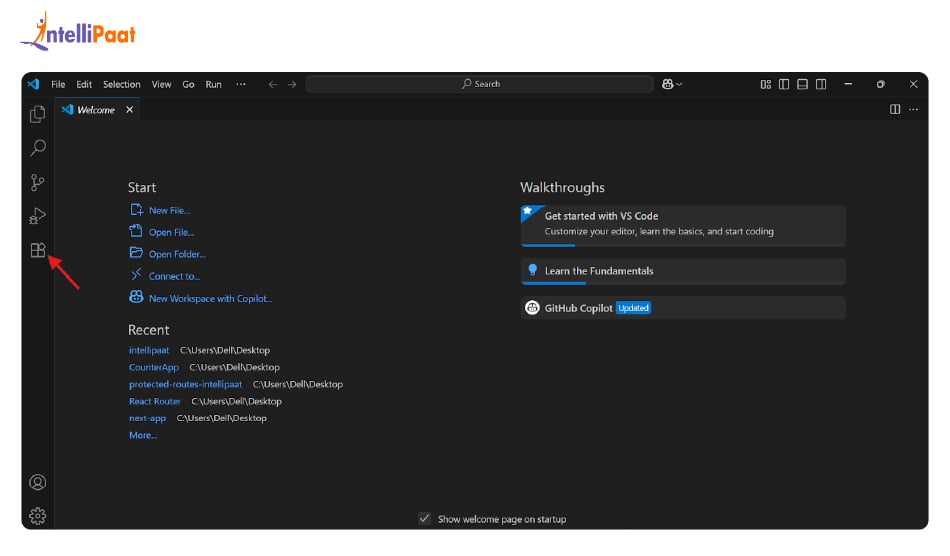Open the Go menu
The width and height of the screenshot is (950, 556).
tap(188, 84)
